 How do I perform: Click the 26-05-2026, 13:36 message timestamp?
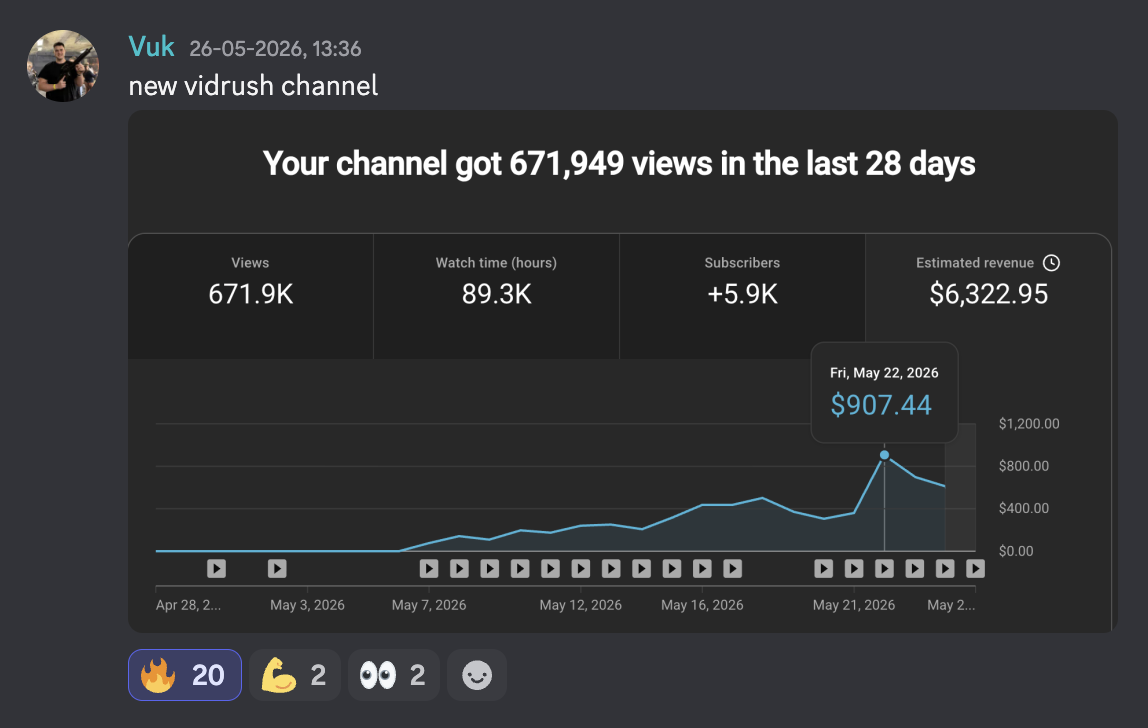coord(275,49)
